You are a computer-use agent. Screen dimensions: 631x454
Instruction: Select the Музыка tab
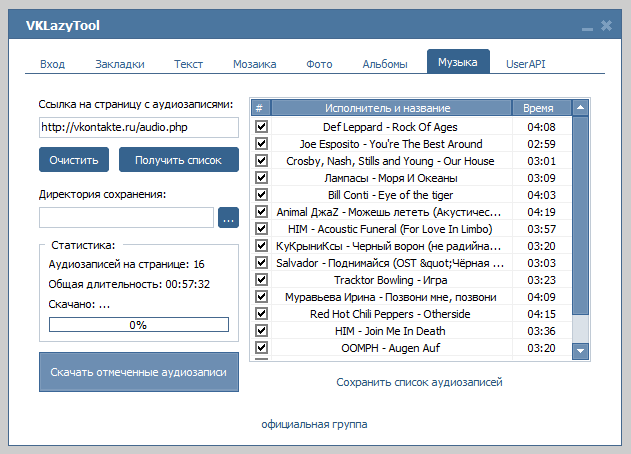pos(458,62)
